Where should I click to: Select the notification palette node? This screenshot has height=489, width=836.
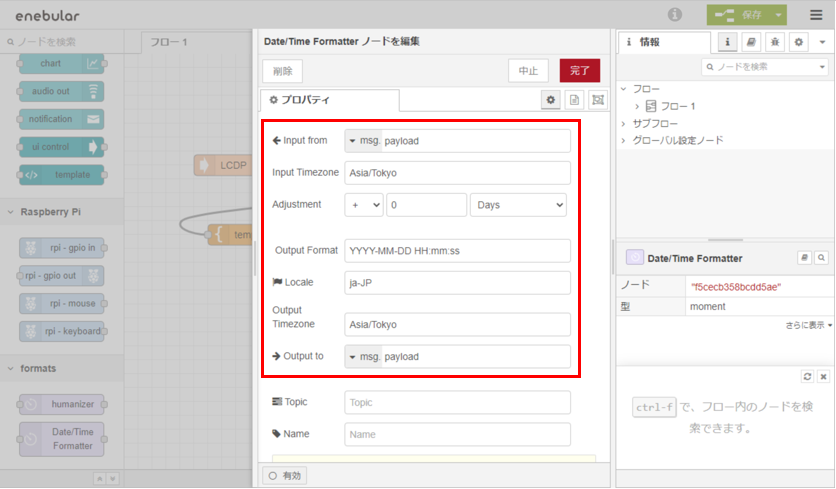pyautogui.click(x=61, y=119)
